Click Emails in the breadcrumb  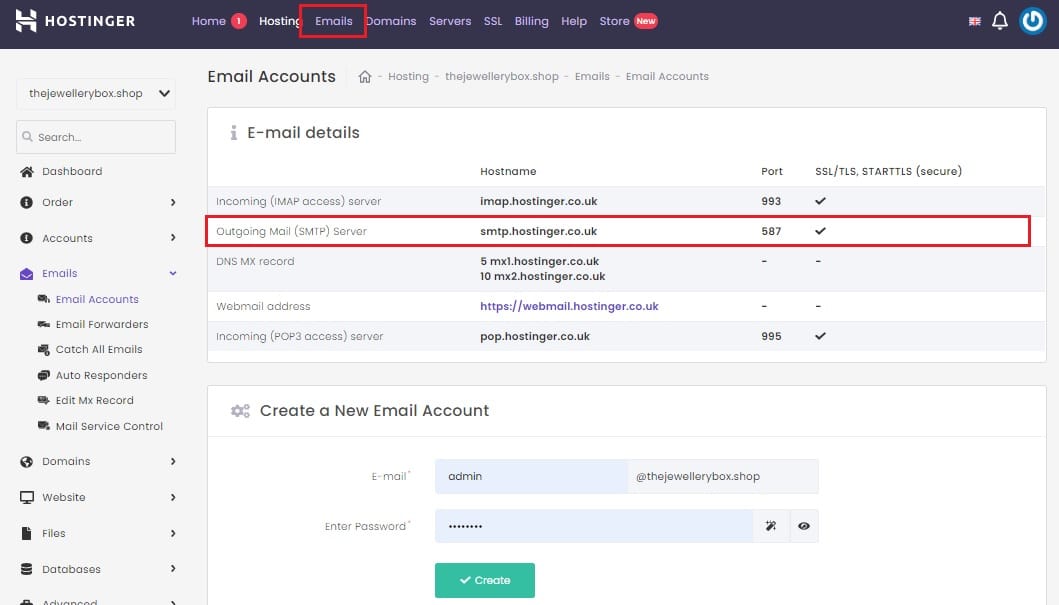tap(592, 76)
